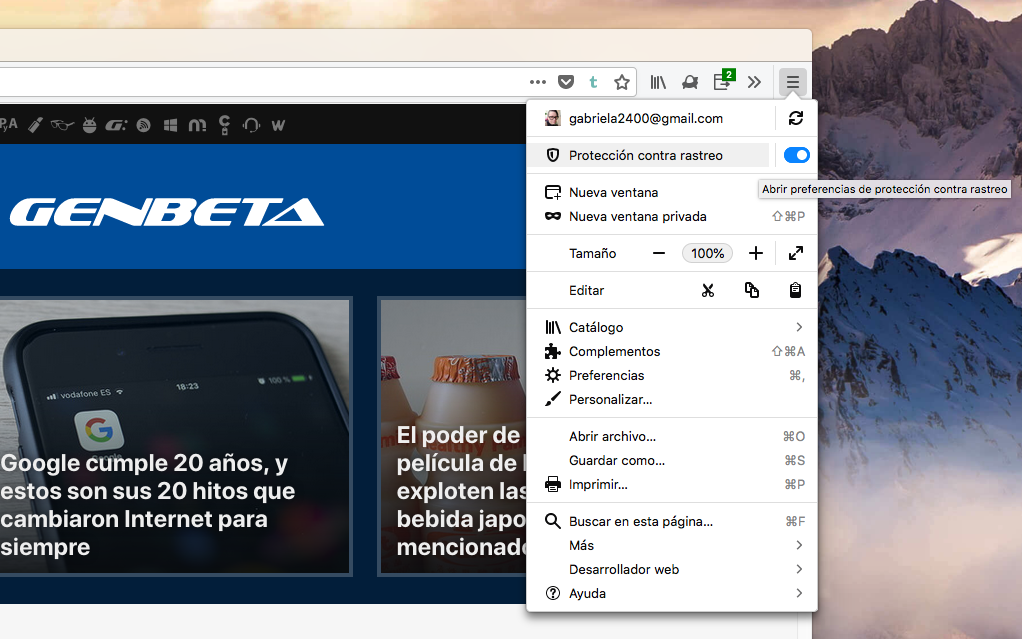
Task: Disable the Protección contra rastreo toggle
Action: click(796, 155)
